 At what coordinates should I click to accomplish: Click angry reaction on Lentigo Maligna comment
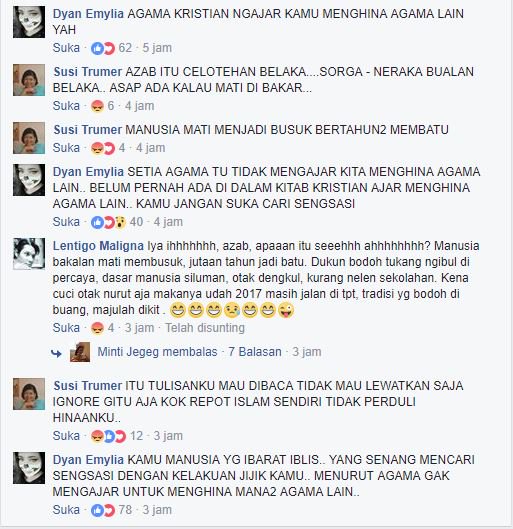tap(97, 328)
